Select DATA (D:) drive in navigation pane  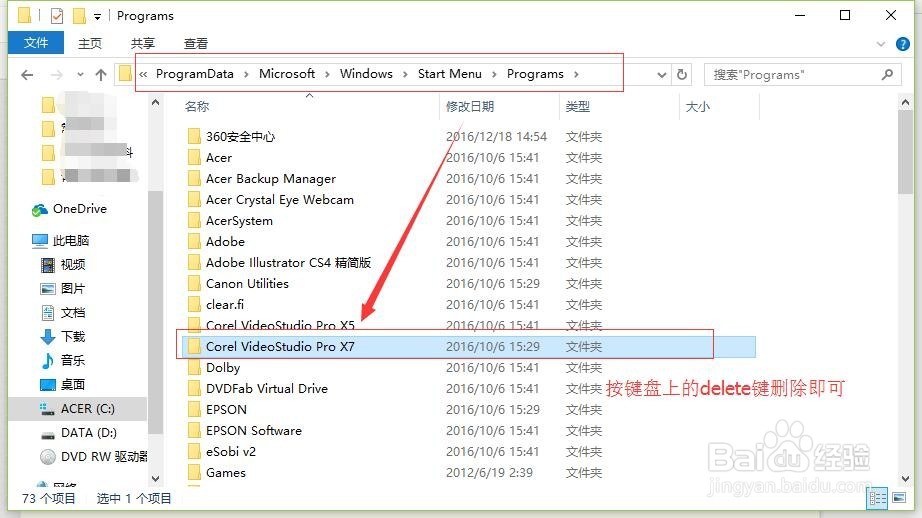[x=78, y=433]
